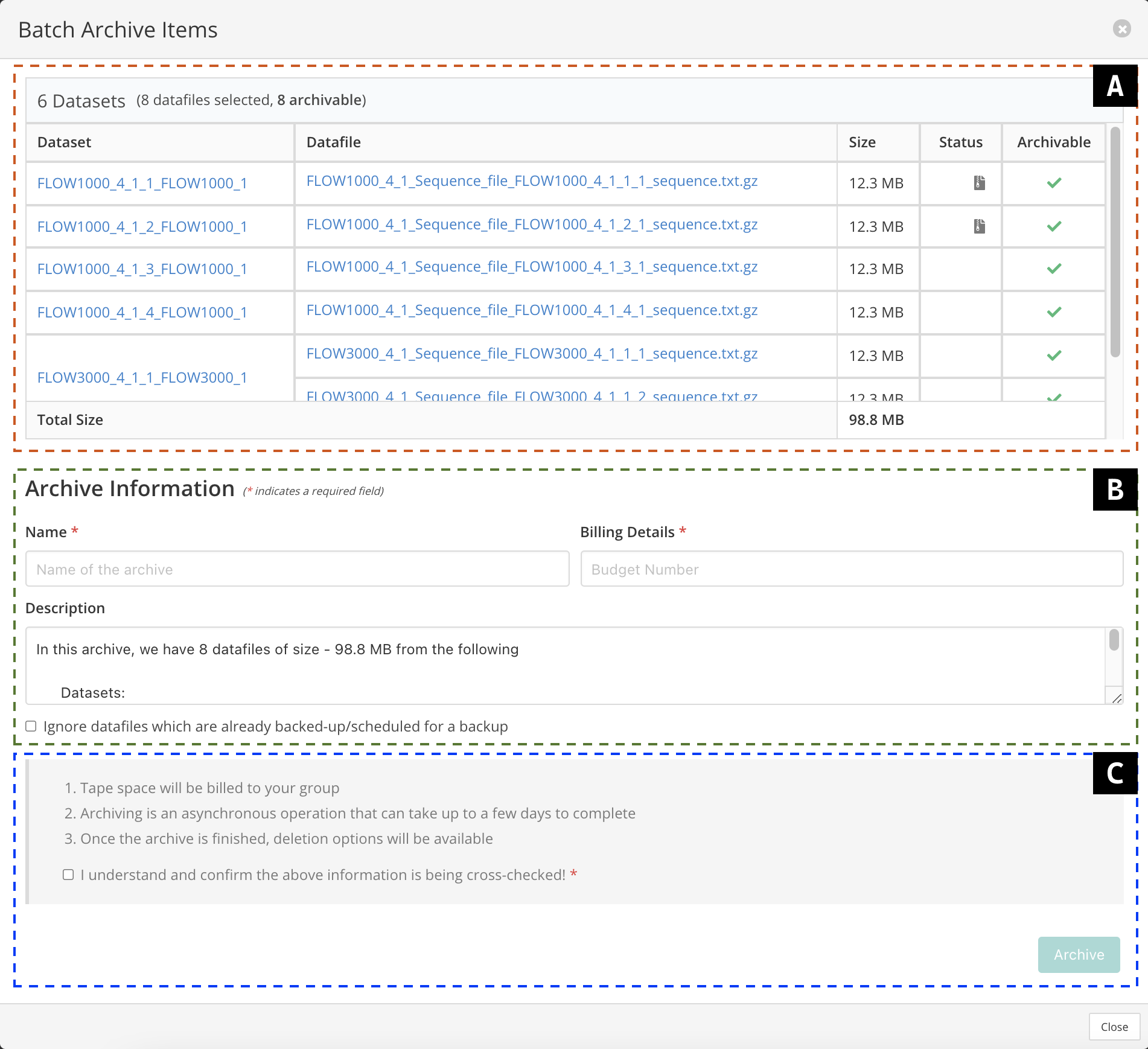The width and height of the screenshot is (1148, 1049).
Task: Open dataset FLOW1000_4_1_4_FLOW1000_1
Action: (x=142, y=313)
